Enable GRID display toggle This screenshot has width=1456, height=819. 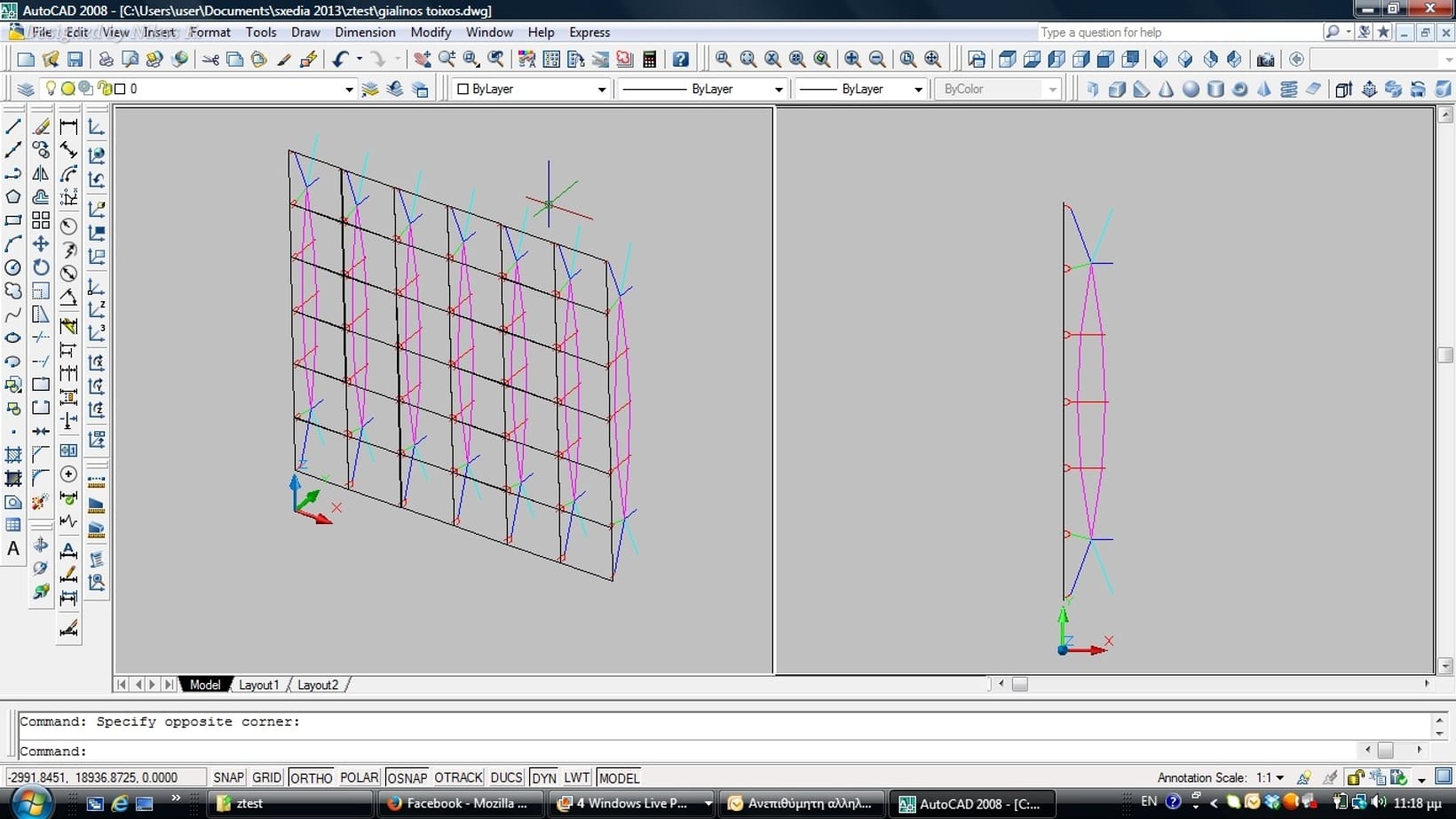(x=266, y=778)
